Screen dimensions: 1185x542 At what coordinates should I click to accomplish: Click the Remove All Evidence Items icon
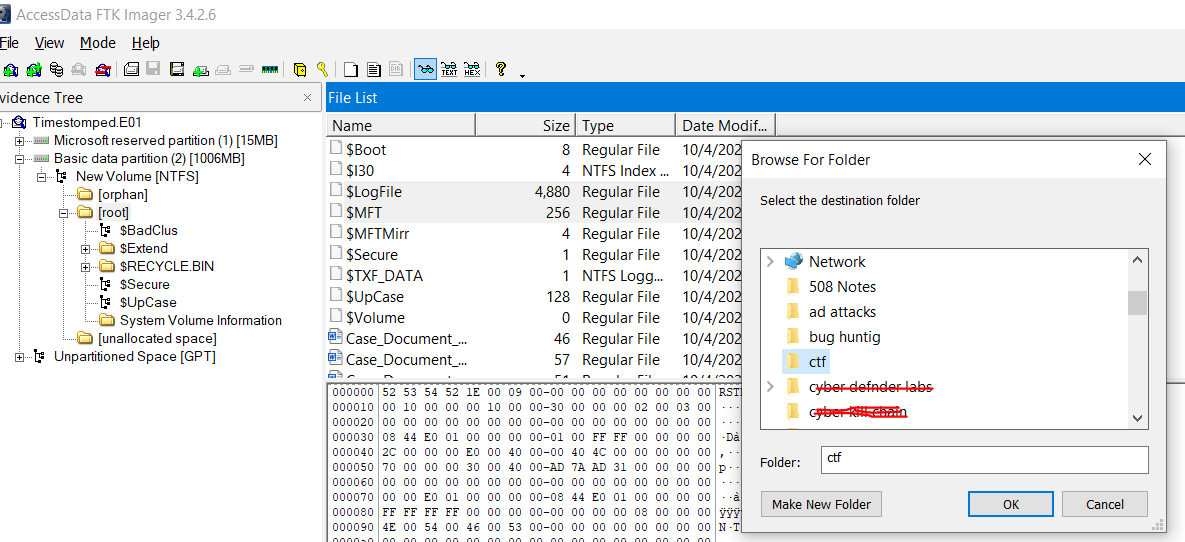click(102, 70)
